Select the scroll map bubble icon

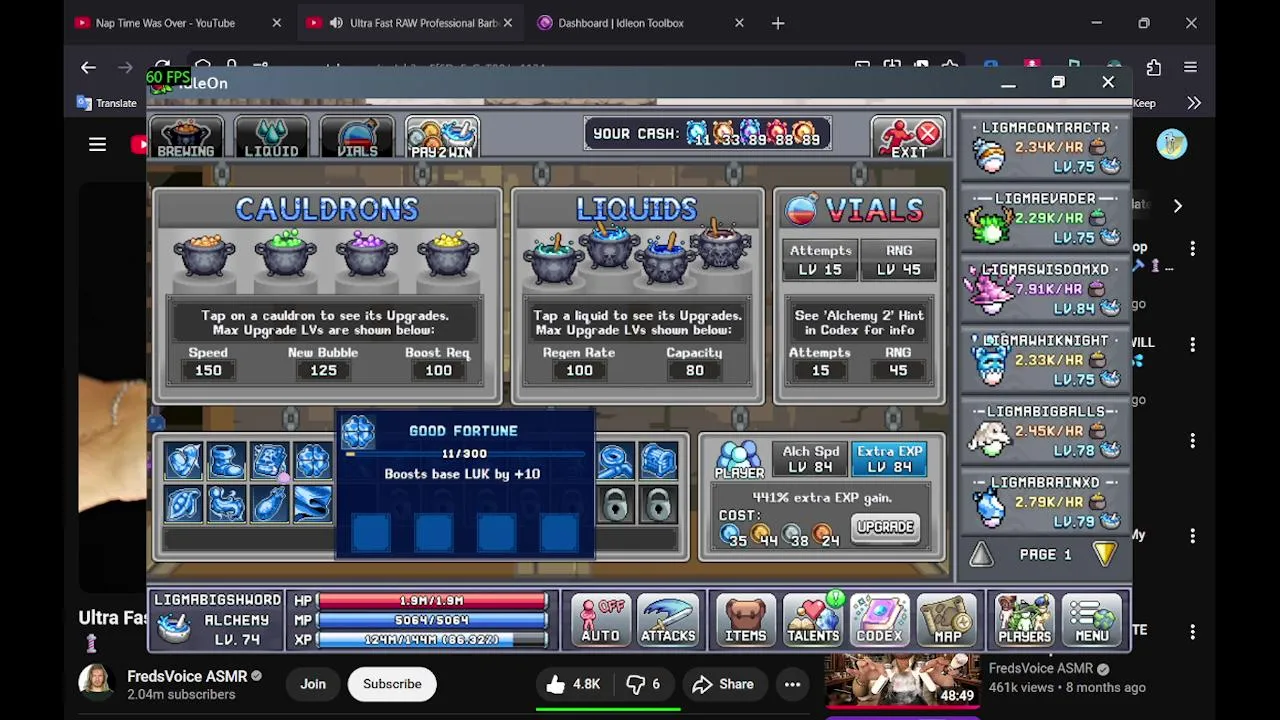click(270, 461)
